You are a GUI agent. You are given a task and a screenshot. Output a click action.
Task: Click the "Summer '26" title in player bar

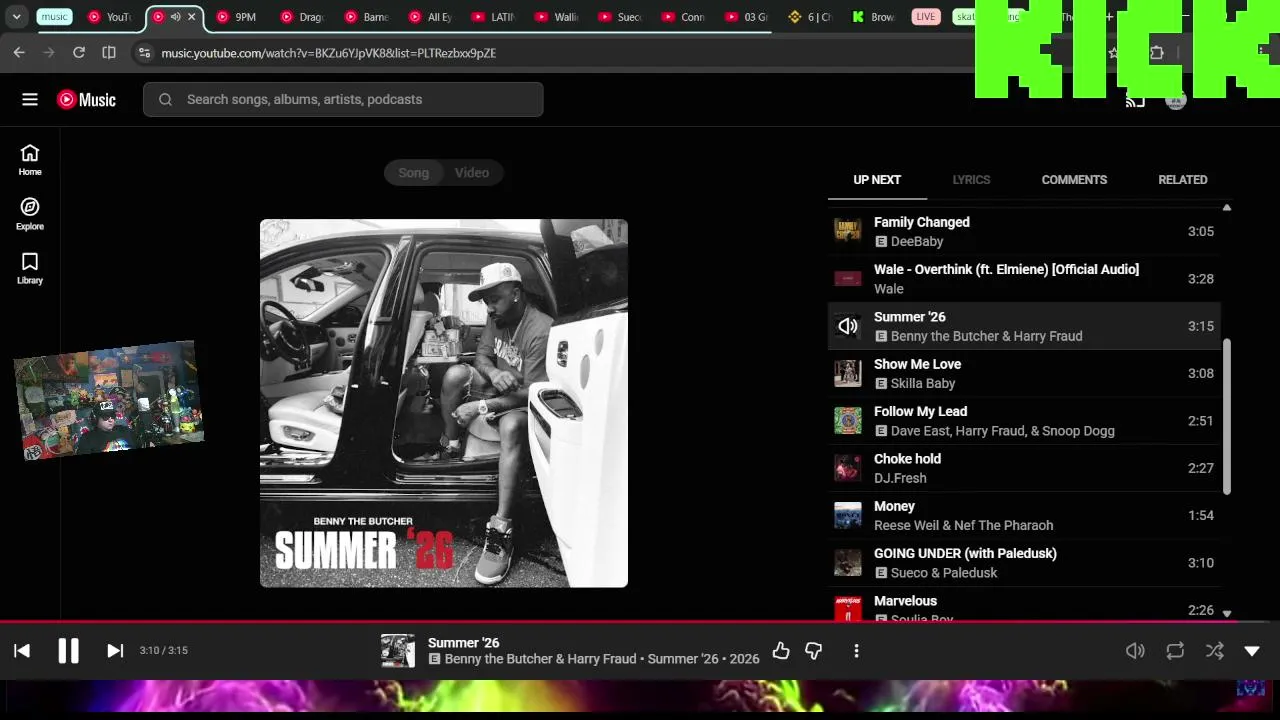click(463, 643)
